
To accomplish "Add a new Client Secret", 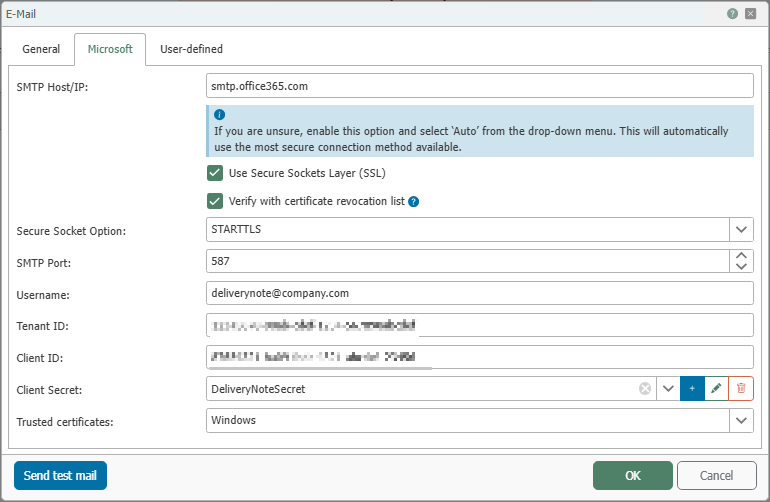I will (692, 389).
